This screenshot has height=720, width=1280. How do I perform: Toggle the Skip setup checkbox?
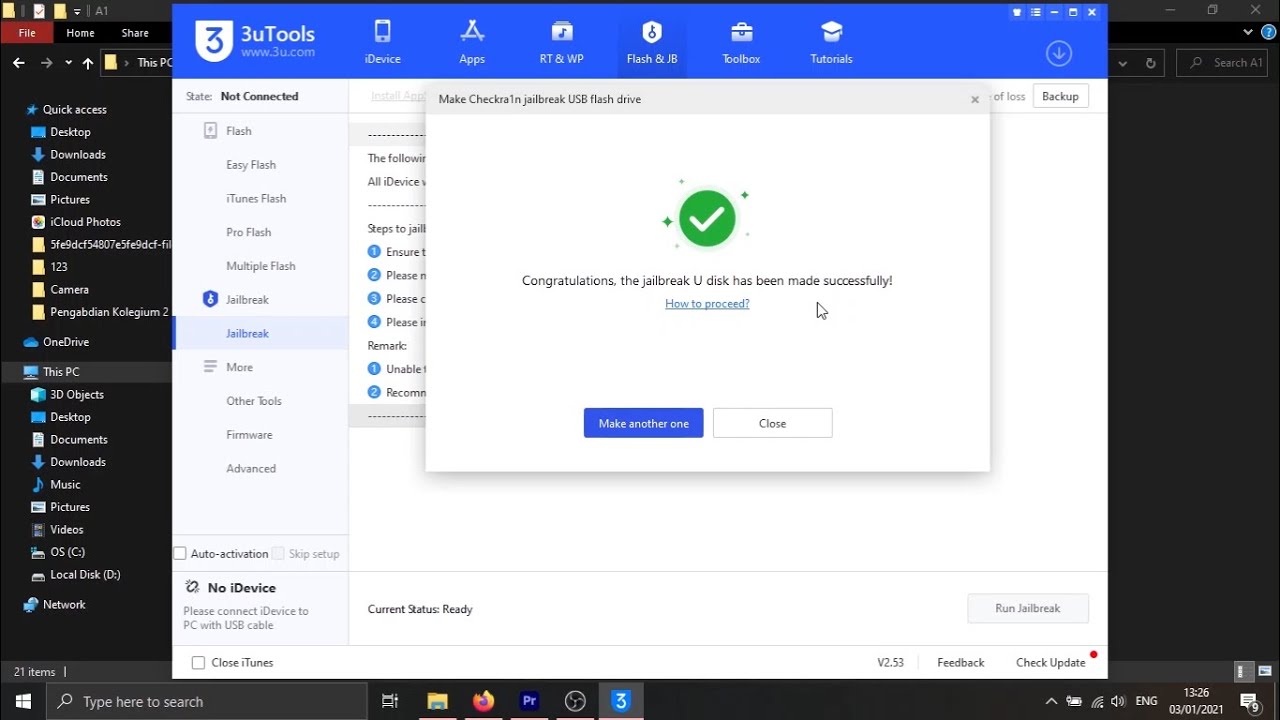point(279,554)
